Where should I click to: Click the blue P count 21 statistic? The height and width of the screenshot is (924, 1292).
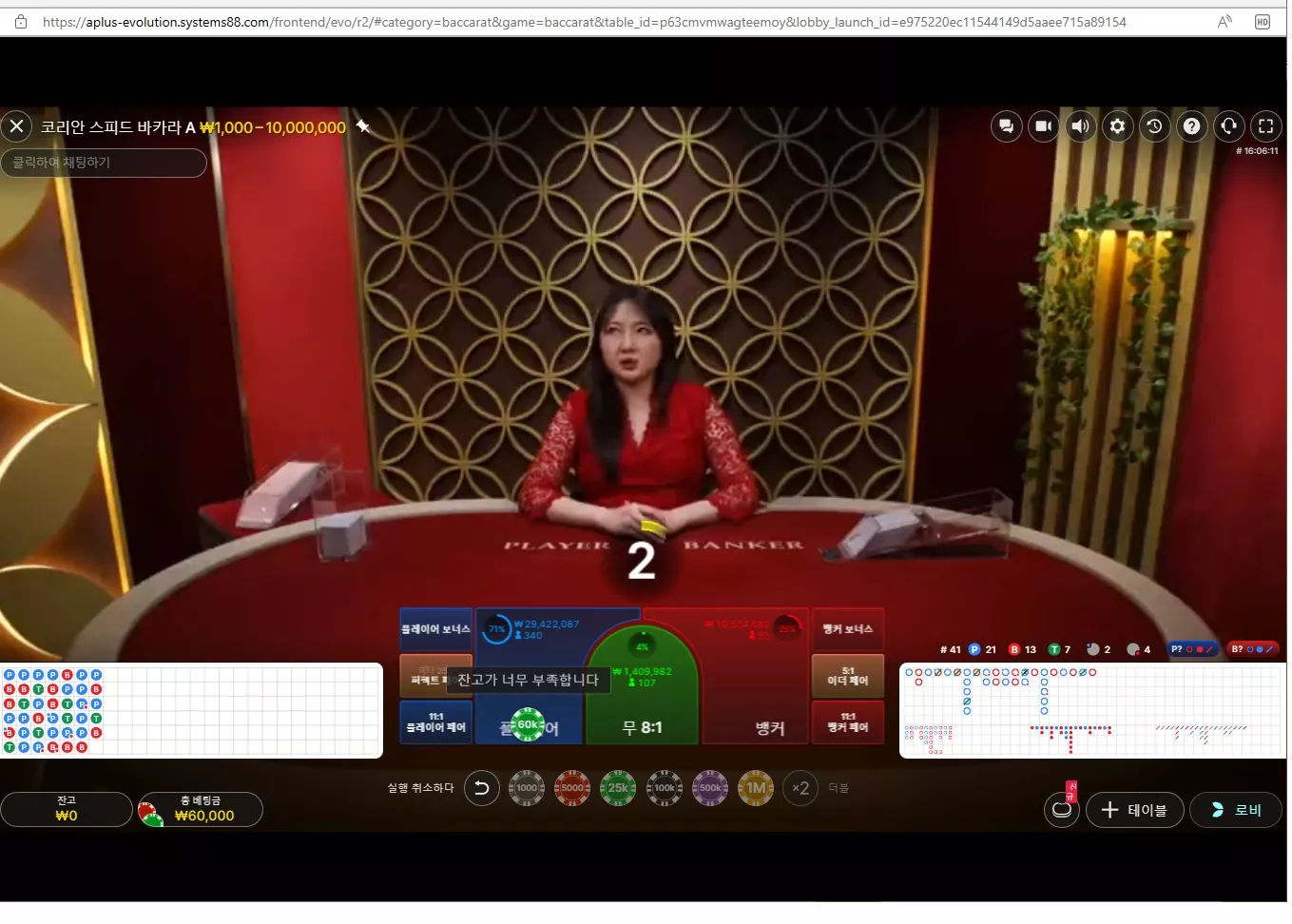coord(982,649)
